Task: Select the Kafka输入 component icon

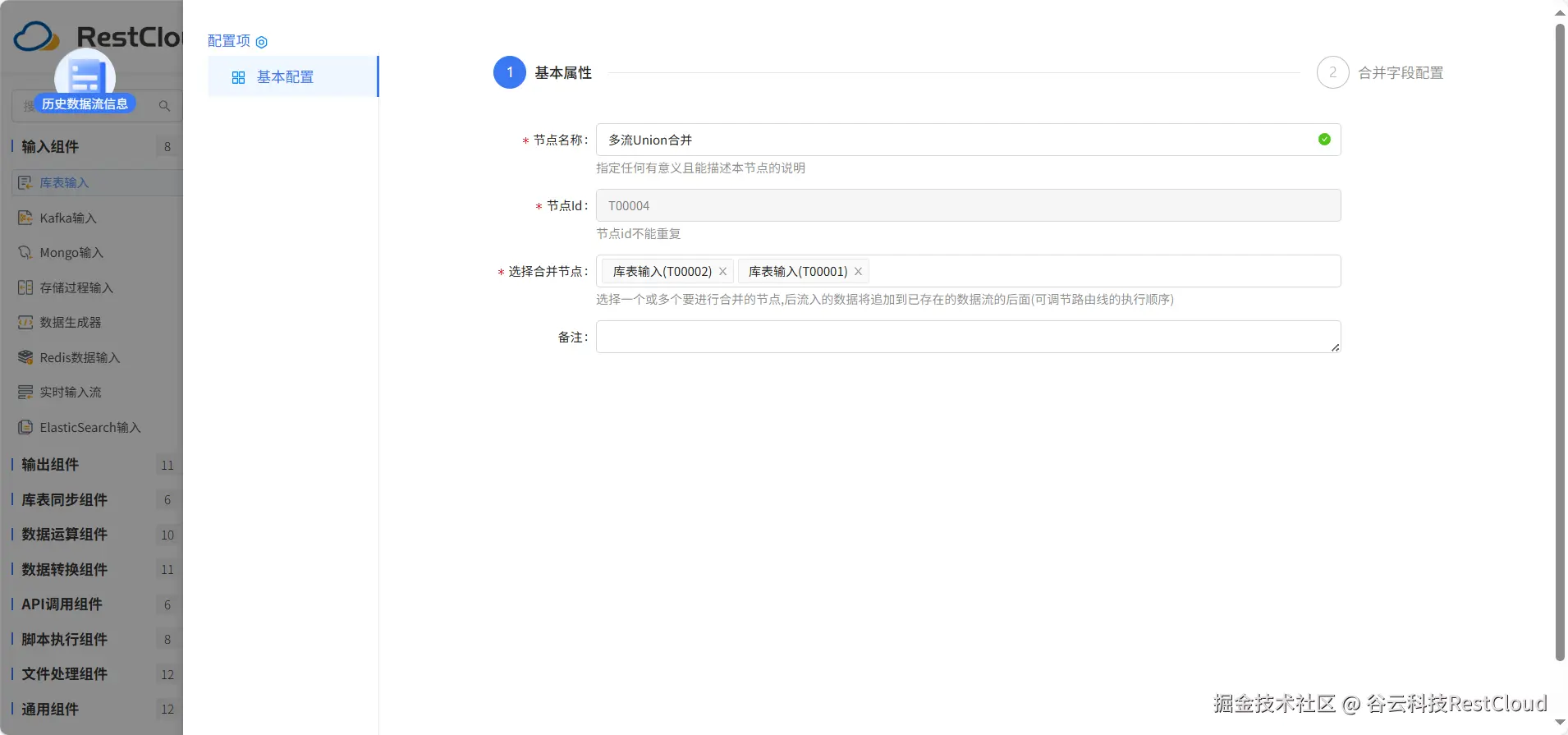Action: pos(25,218)
